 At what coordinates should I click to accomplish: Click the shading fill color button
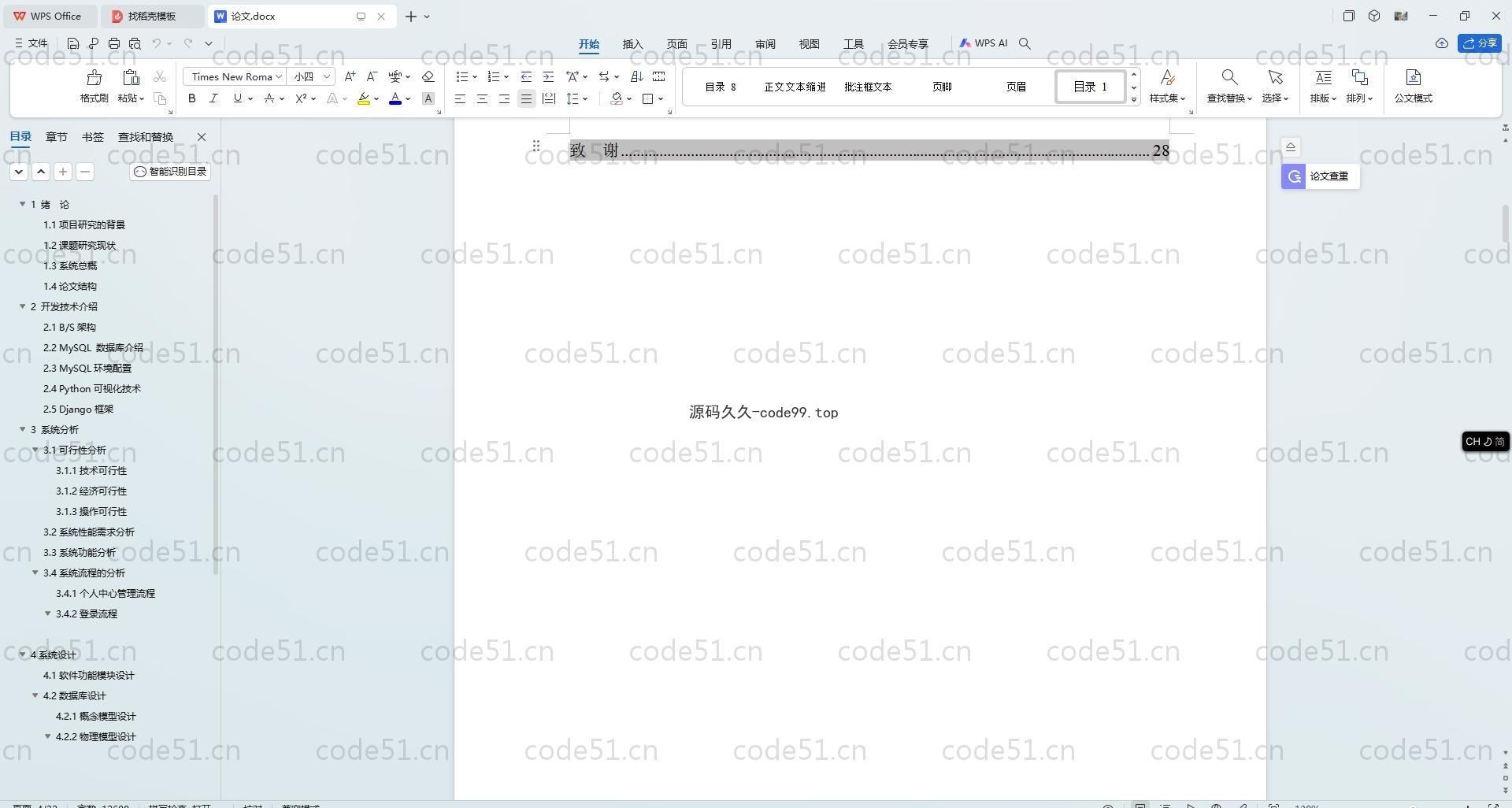[617, 98]
